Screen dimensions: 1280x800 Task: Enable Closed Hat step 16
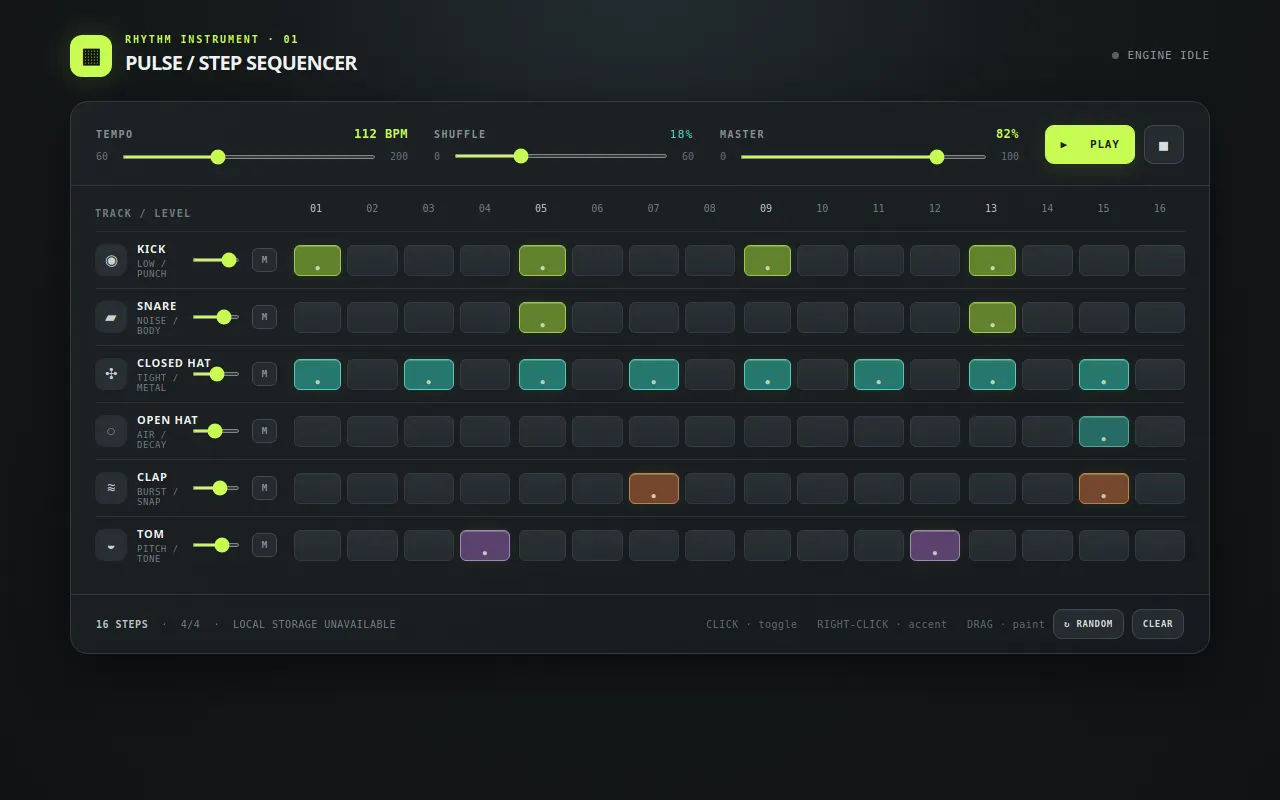(x=1160, y=374)
